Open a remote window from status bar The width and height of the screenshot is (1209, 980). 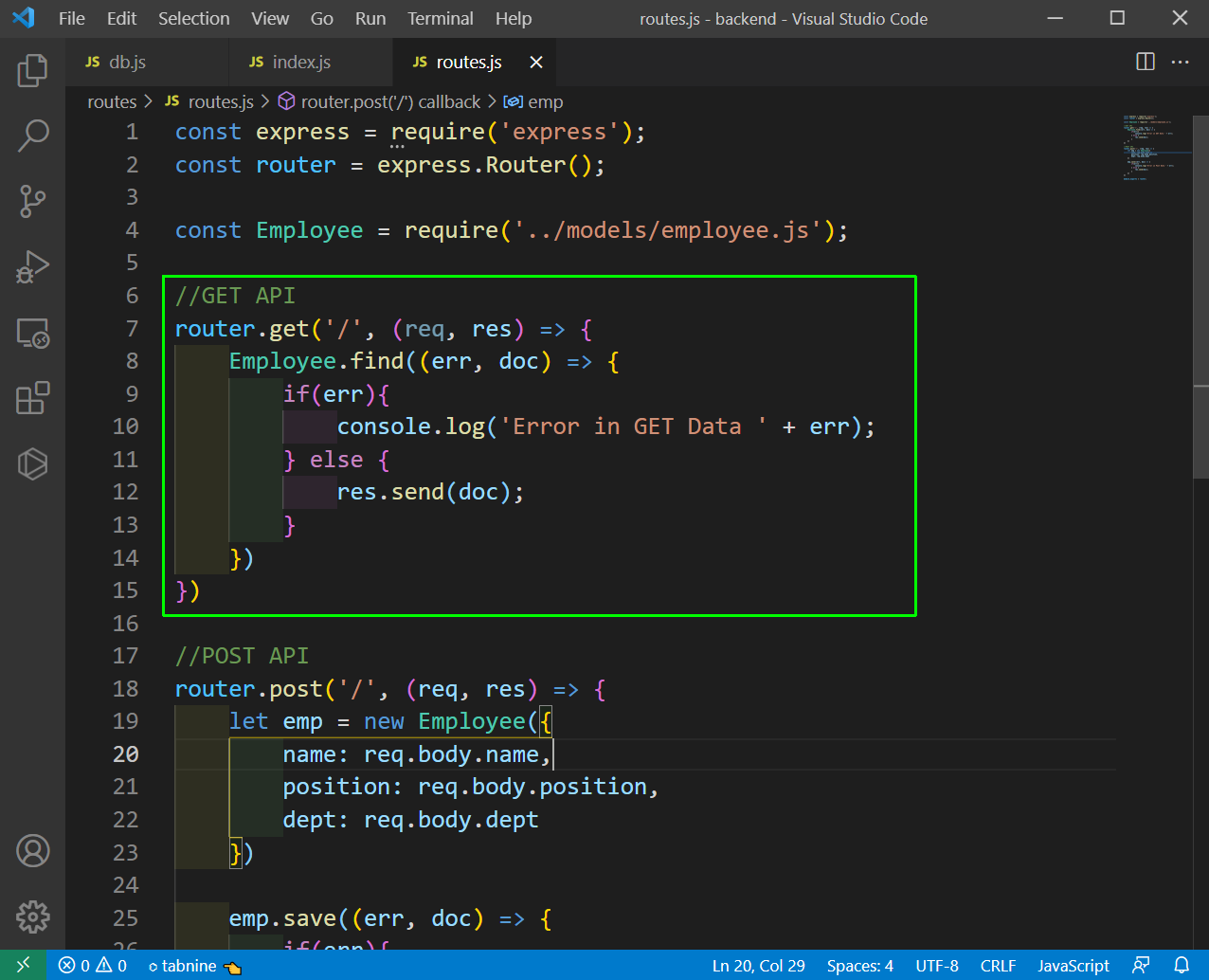tap(24, 965)
